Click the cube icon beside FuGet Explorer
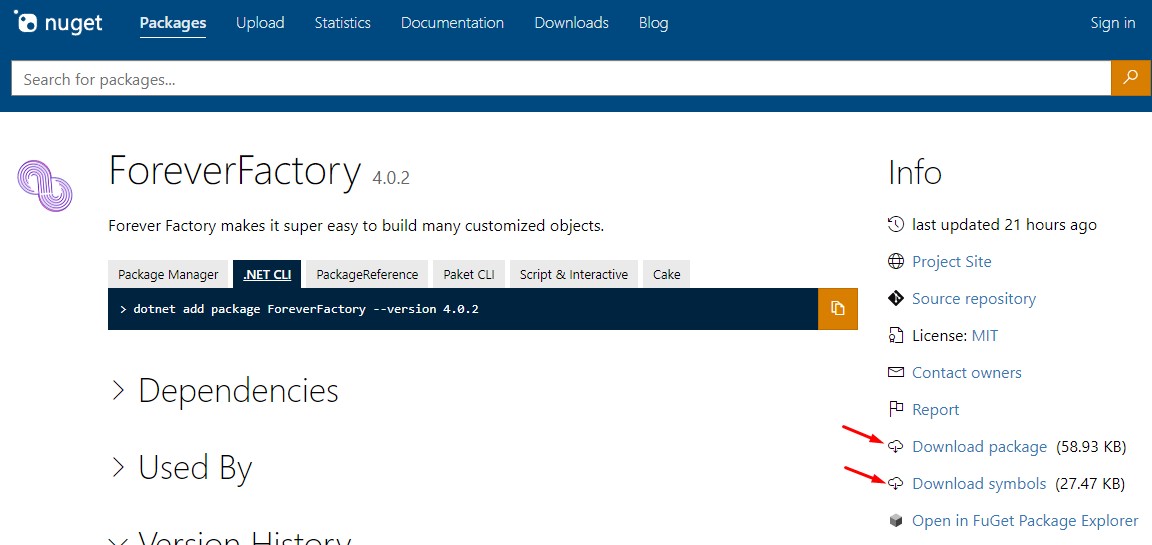 point(896,521)
